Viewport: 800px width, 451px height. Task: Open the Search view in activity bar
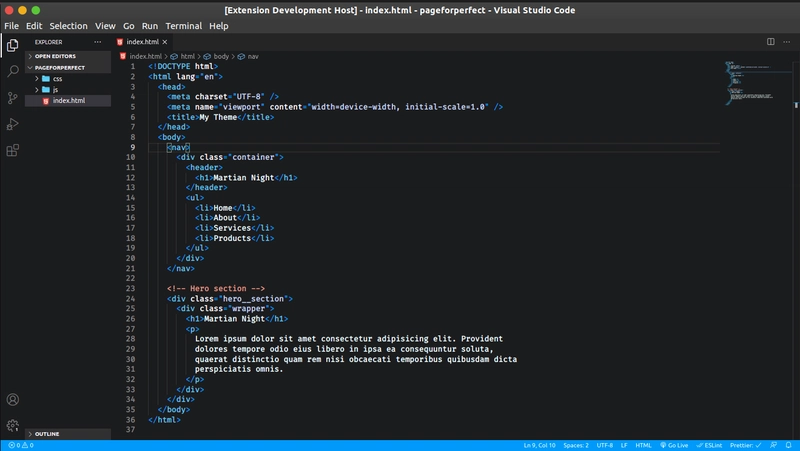click(12, 71)
